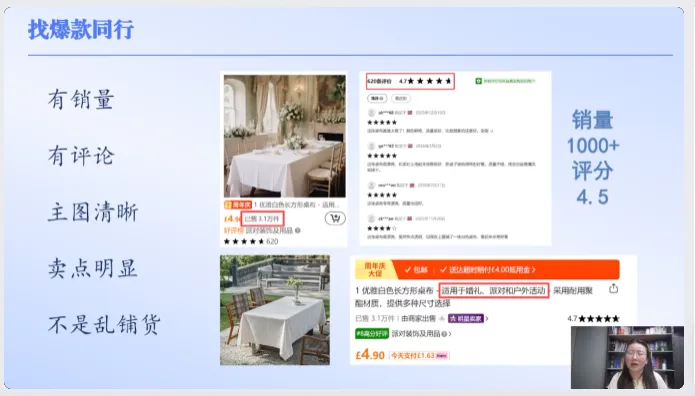
Task: Click the highlighted text 适用于婚礼、派对和户外活动
Action: (x=493, y=291)
